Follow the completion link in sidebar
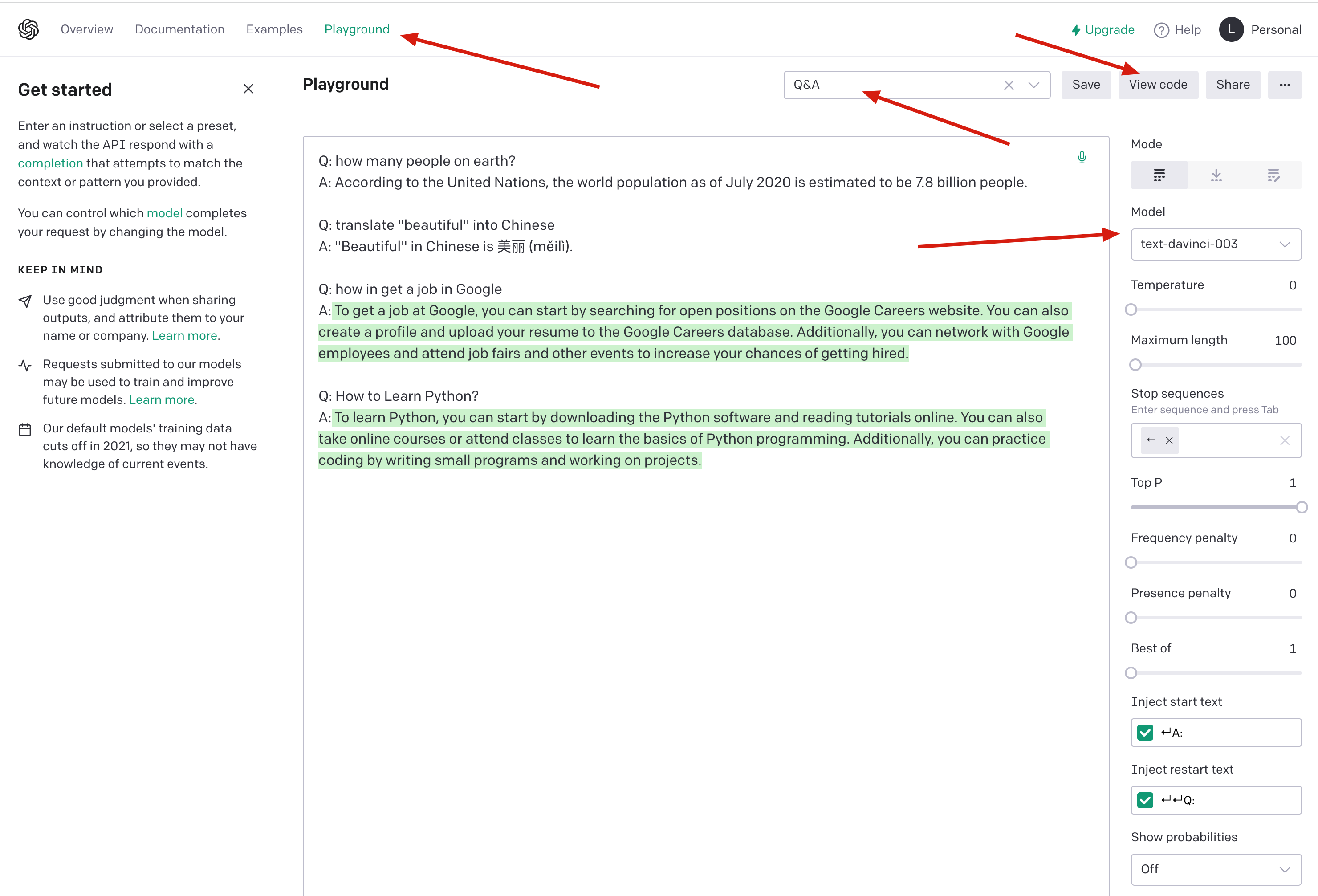The width and height of the screenshot is (1318, 896). coord(50,163)
